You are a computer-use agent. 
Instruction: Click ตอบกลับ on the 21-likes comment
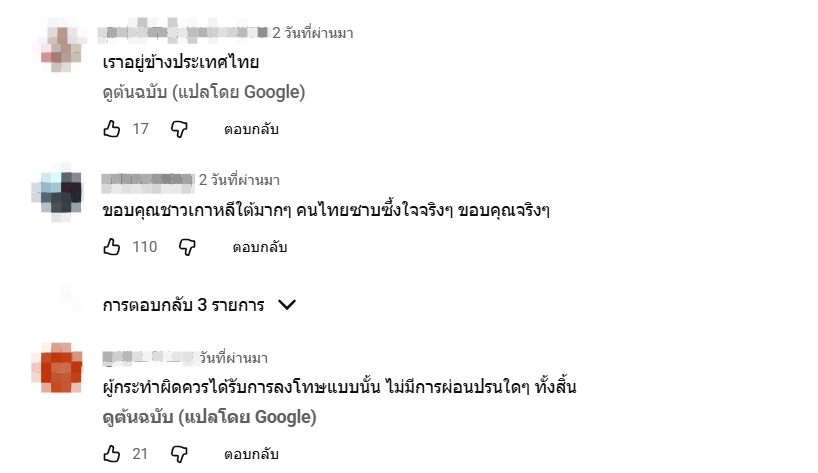[x=251, y=454]
